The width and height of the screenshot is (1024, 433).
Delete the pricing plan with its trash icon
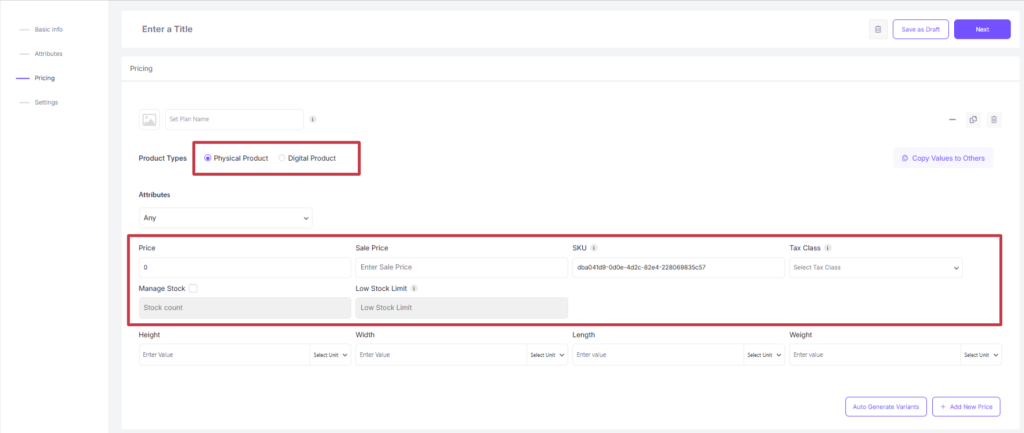(994, 120)
